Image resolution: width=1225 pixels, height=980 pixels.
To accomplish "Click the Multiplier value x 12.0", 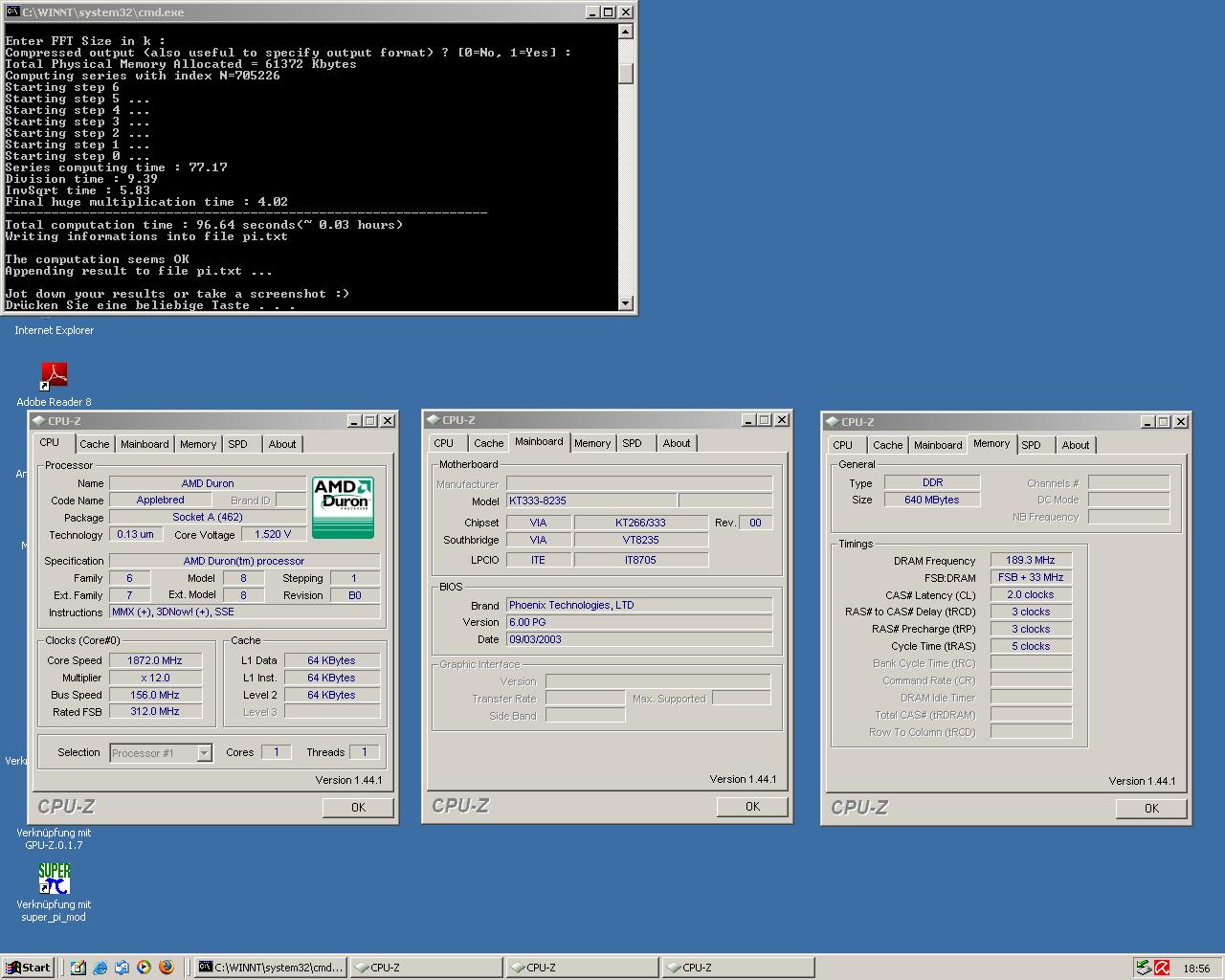I will (155, 678).
